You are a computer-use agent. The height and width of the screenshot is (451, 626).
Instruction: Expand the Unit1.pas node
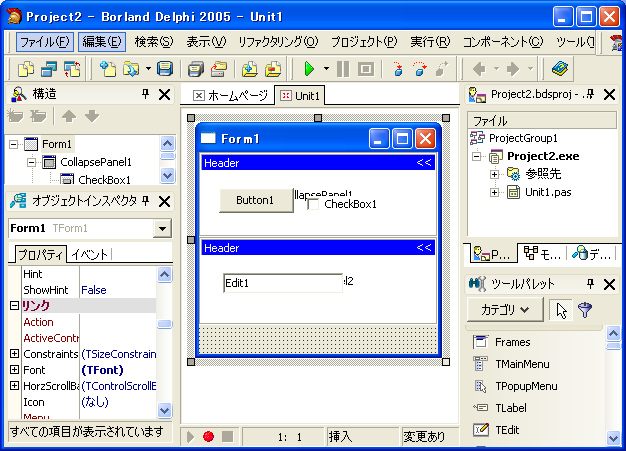[x=494, y=193]
